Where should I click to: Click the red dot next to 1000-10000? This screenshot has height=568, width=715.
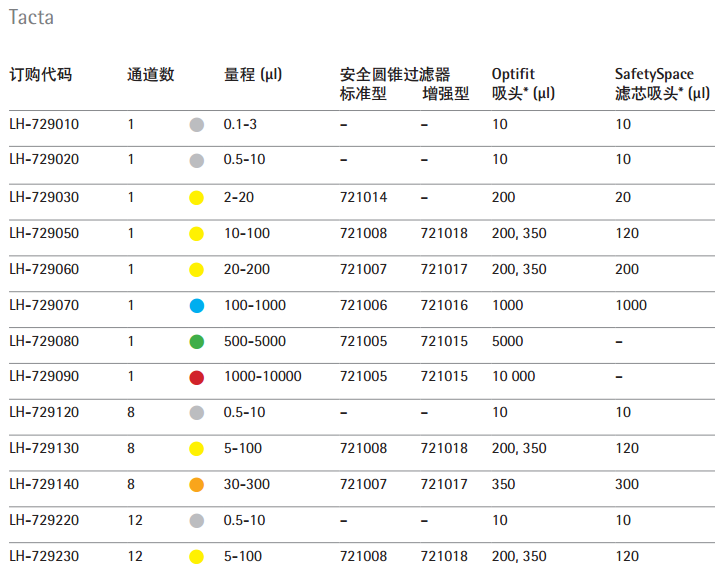tap(197, 378)
